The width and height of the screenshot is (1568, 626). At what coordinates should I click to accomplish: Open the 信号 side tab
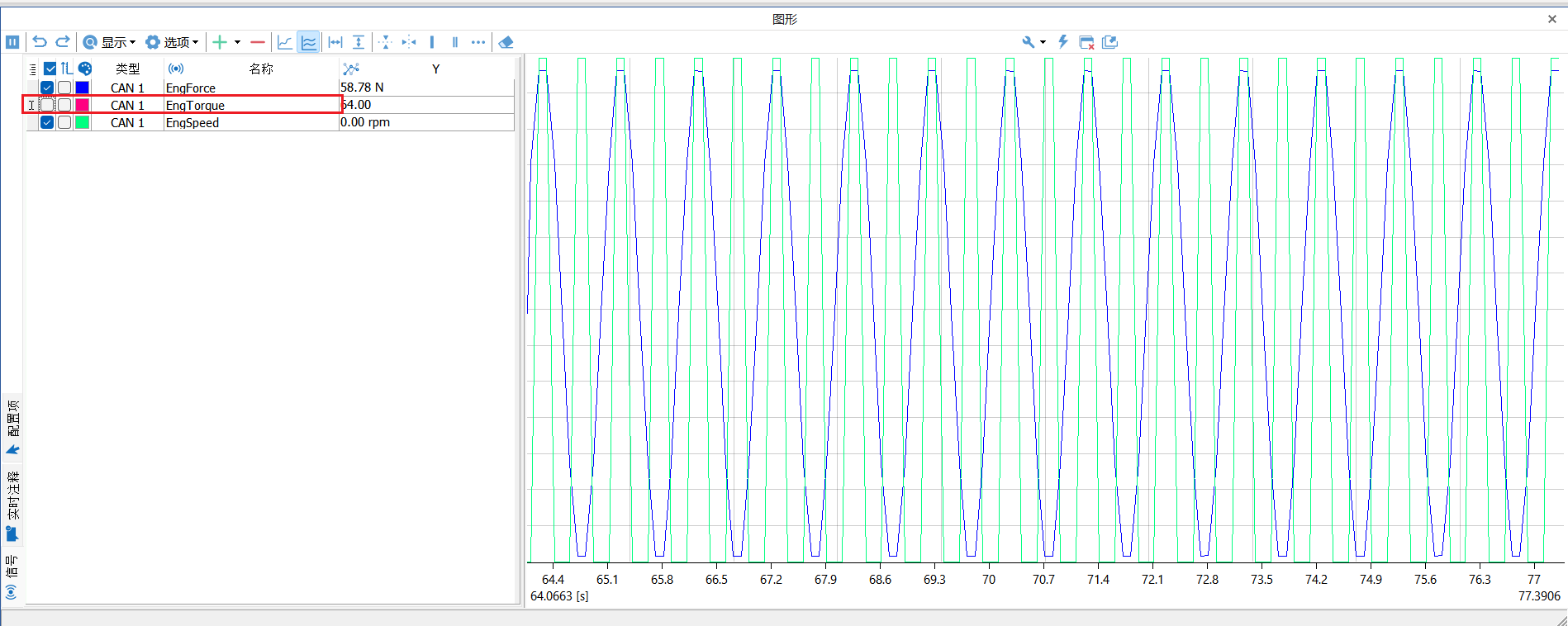(x=12, y=576)
